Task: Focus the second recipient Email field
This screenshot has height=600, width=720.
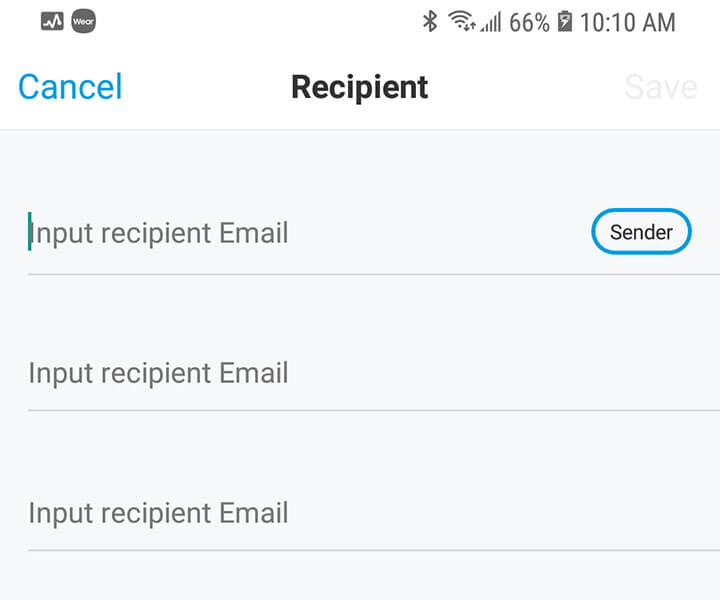Action: click(300, 373)
